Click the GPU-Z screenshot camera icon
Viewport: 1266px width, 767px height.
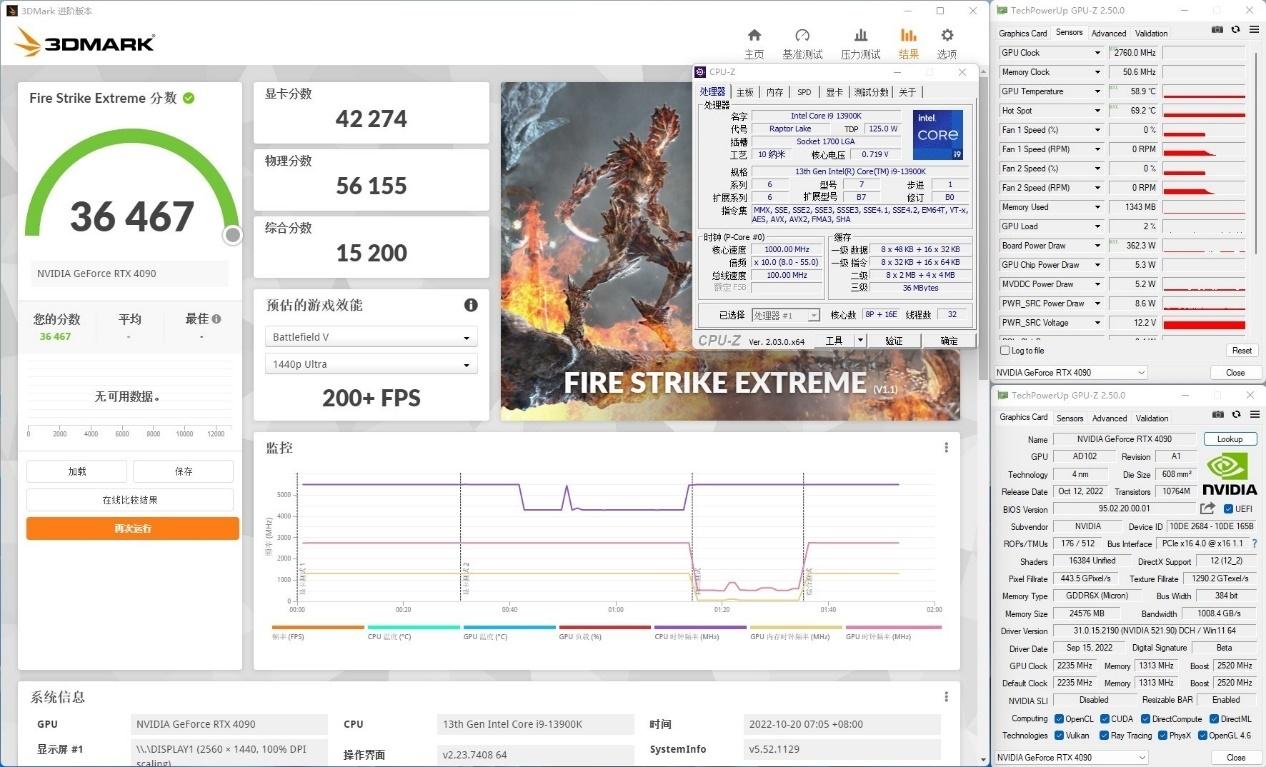point(1217,30)
